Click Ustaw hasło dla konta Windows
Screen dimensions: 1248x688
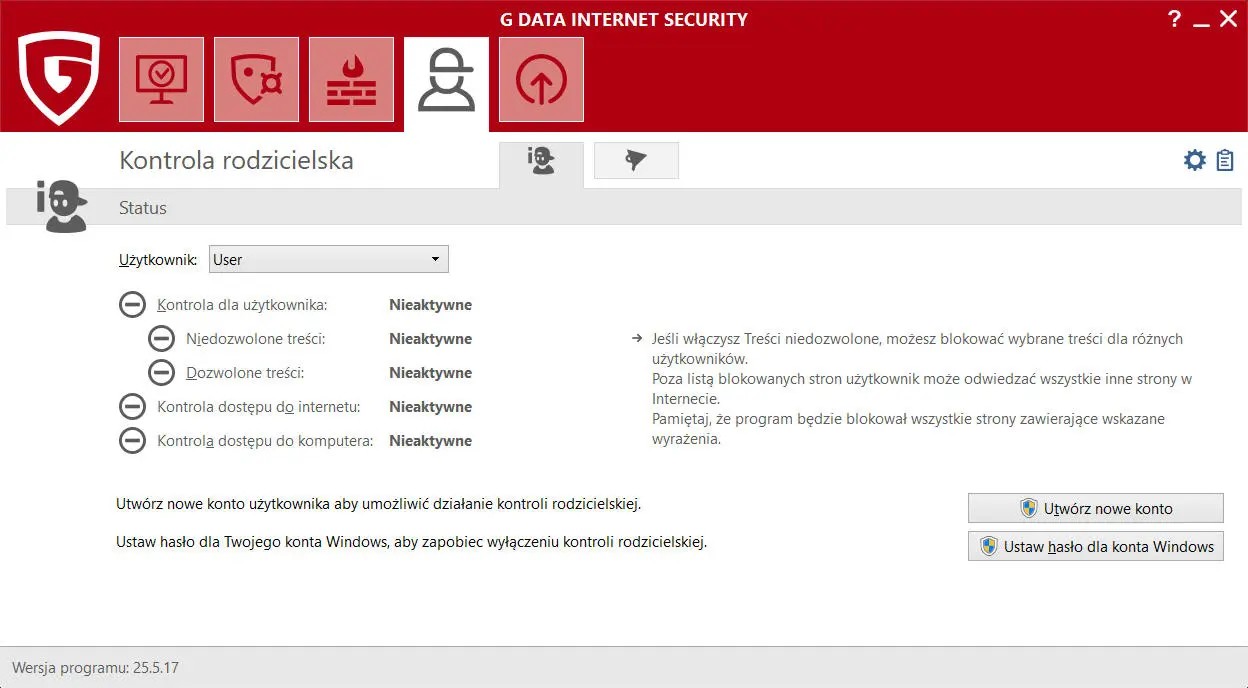tap(1095, 546)
